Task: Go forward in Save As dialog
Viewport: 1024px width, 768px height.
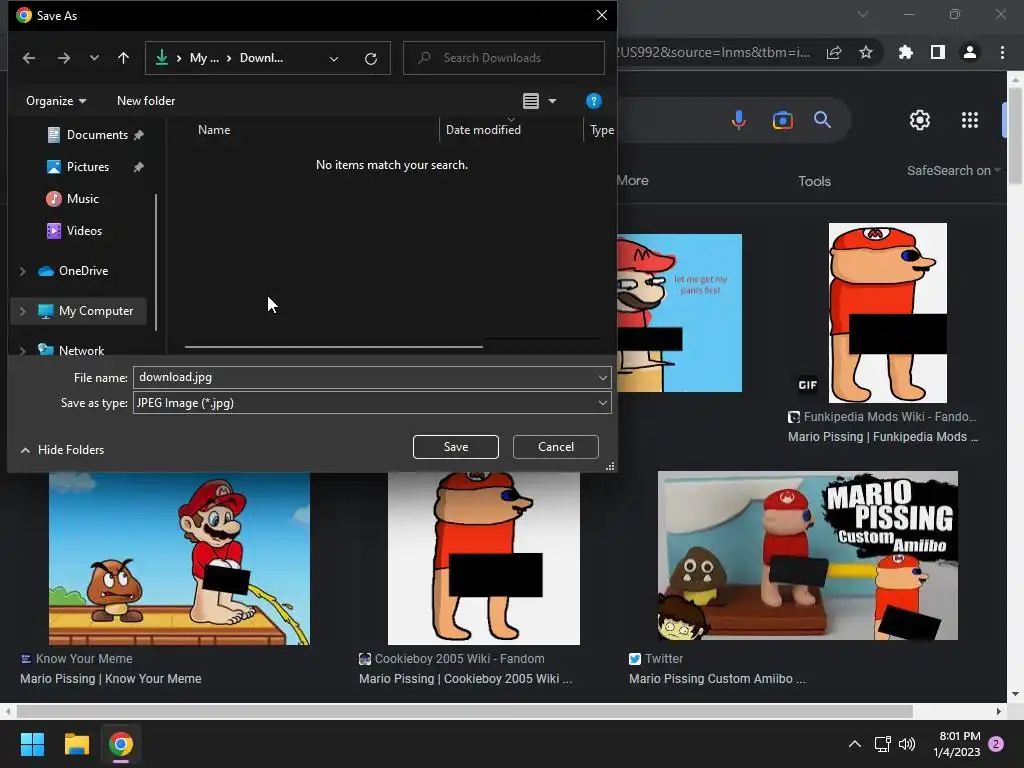Action: click(x=63, y=58)
